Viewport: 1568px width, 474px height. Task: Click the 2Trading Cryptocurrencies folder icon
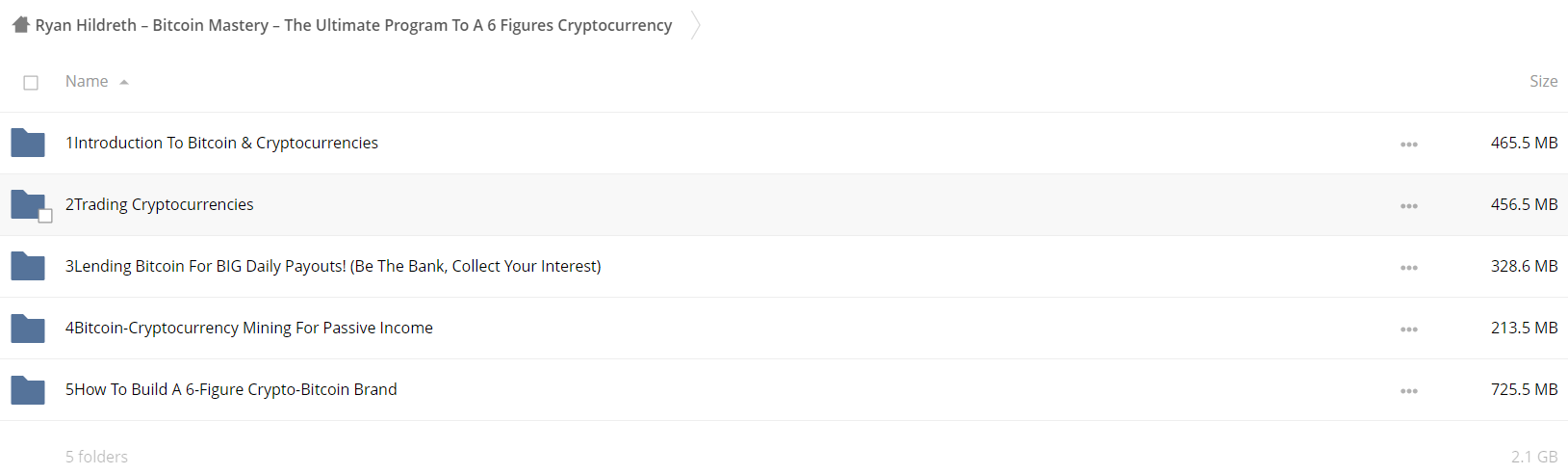point(28,204)
